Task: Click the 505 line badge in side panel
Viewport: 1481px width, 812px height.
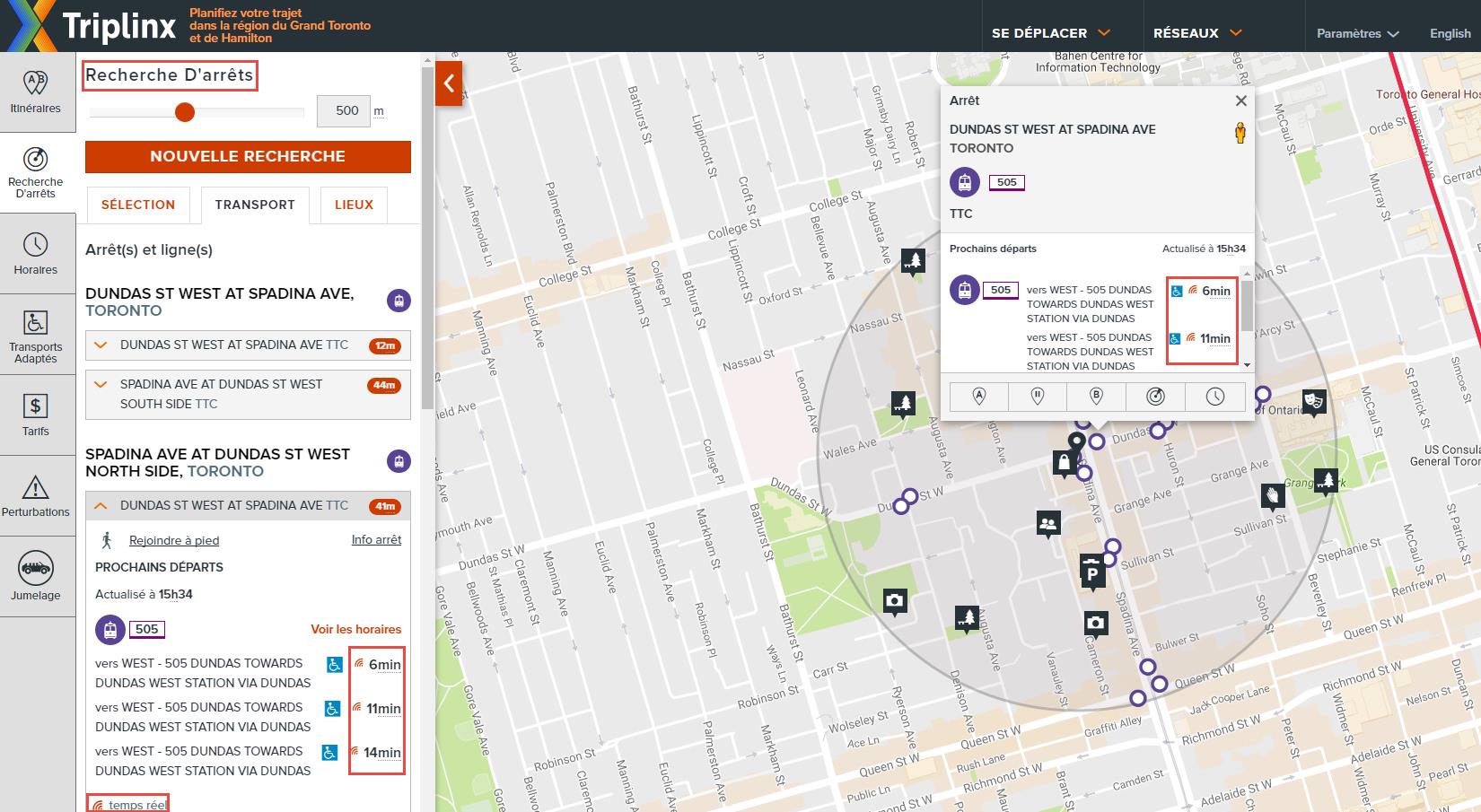Action: click(x=147, y=629)
